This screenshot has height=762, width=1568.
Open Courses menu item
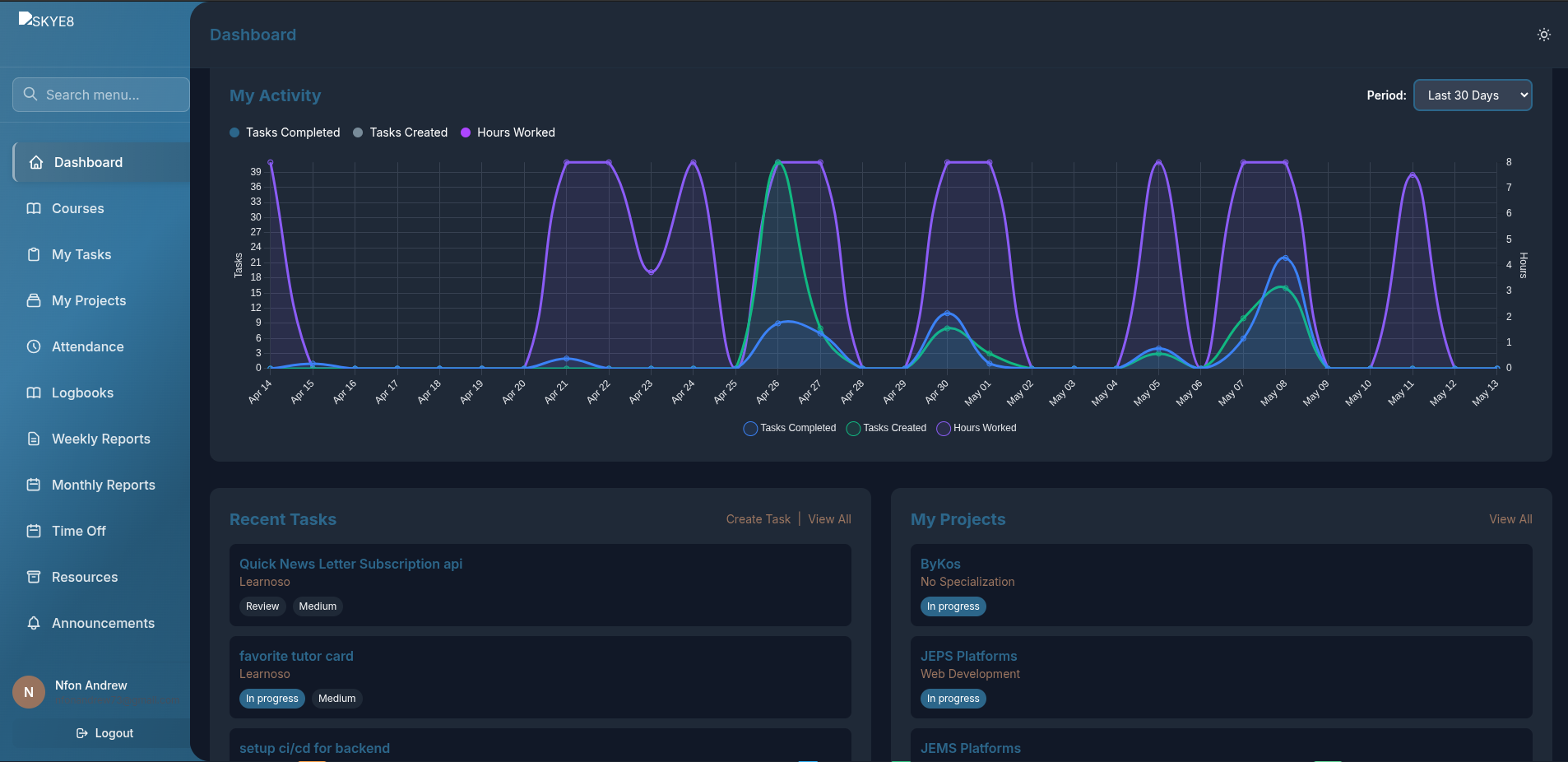(101, 208)
